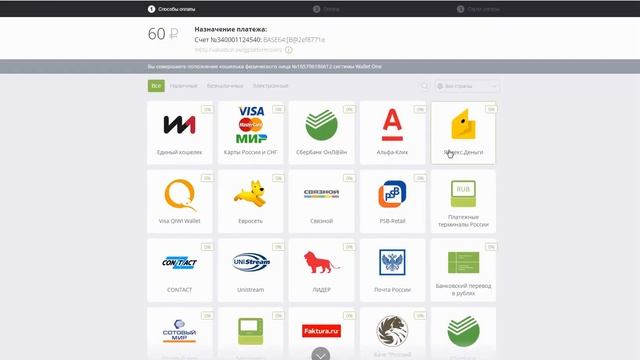Select the ЛИДЕР red lion tile
Viewport: 640px width, 360px height.
click(322, 270)
